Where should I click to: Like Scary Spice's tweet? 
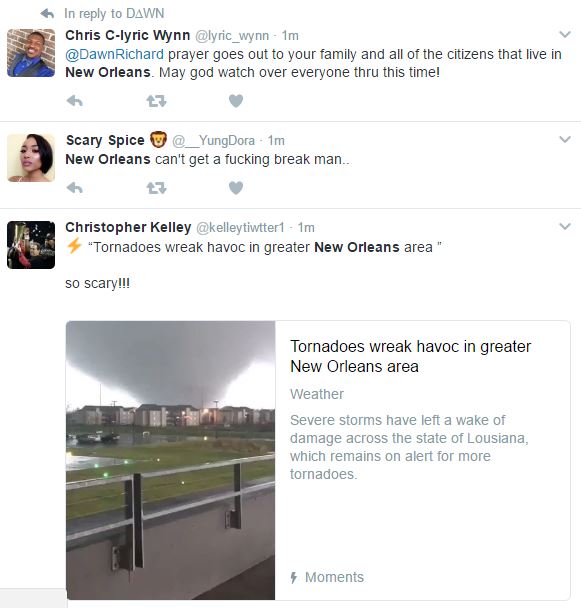coord(236,188)
